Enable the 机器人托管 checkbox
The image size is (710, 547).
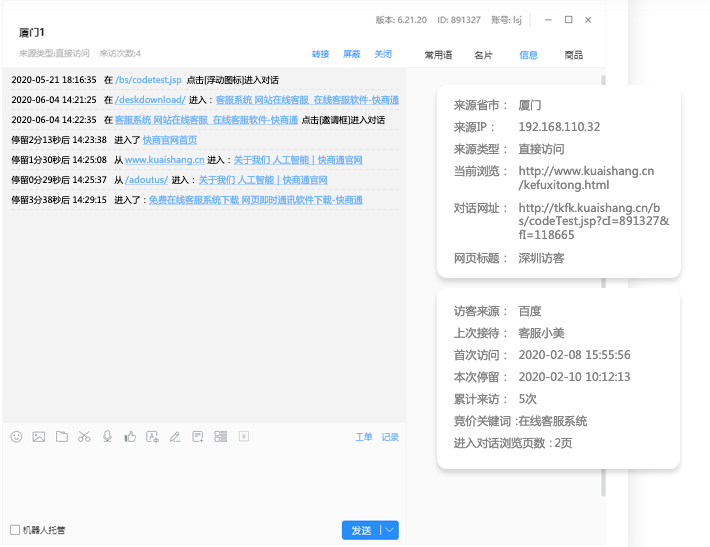(x=15, y=530)
